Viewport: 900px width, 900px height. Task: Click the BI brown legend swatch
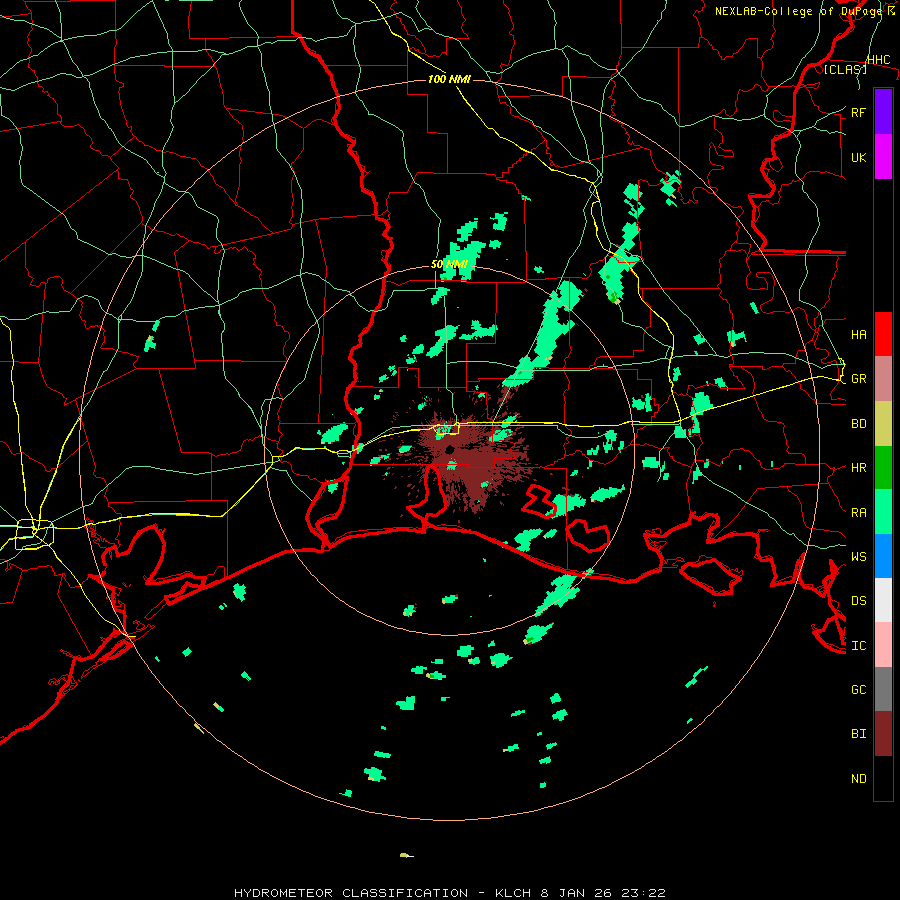tap(883, 734)
